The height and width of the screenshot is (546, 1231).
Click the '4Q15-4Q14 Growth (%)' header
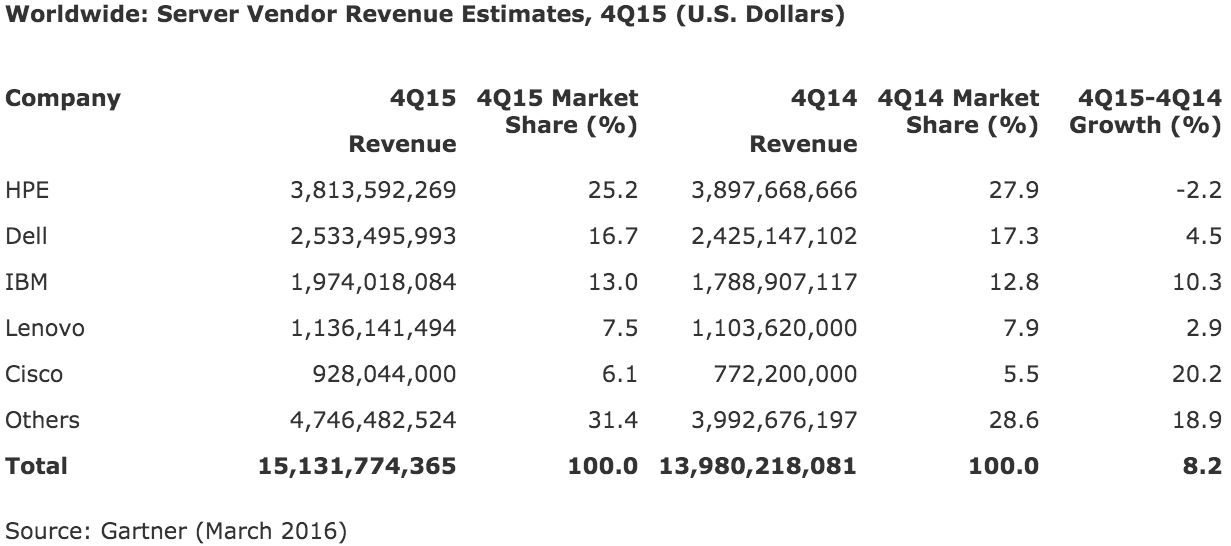[x=1145, y=112]
